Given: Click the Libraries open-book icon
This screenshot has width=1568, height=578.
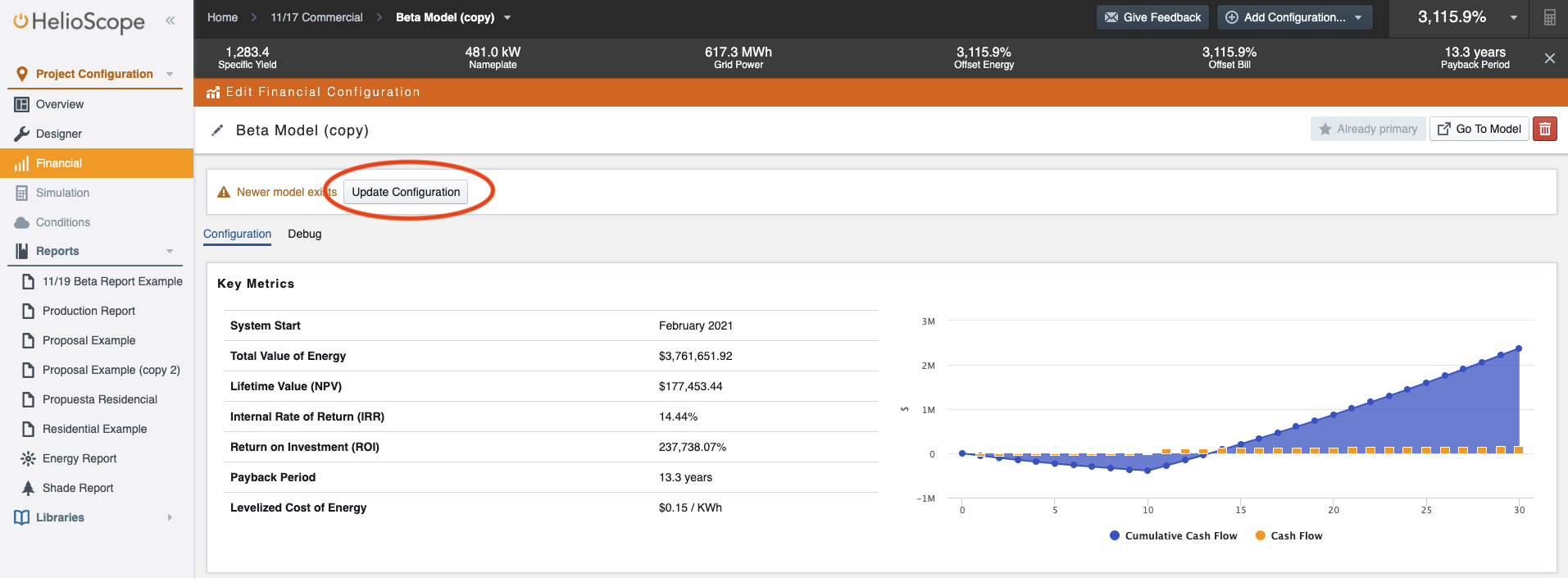Looking at the screenshot, I should coord(22,517).
